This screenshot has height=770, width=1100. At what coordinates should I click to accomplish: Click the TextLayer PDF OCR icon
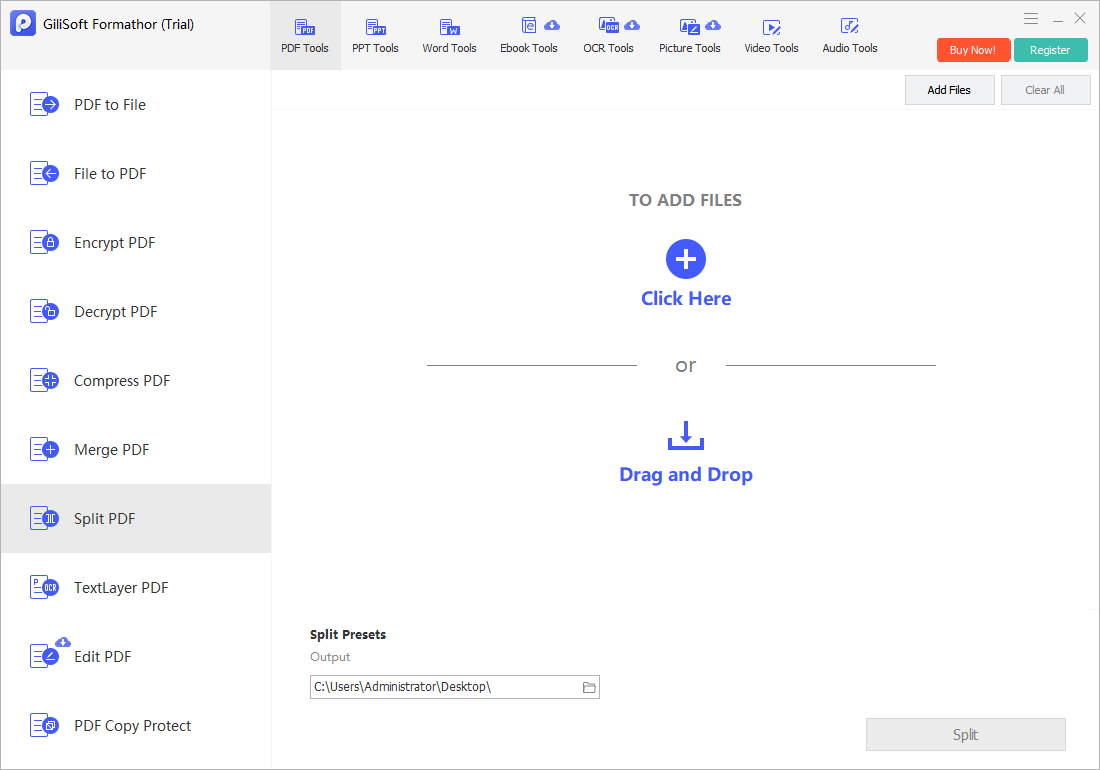pos(44,588)
